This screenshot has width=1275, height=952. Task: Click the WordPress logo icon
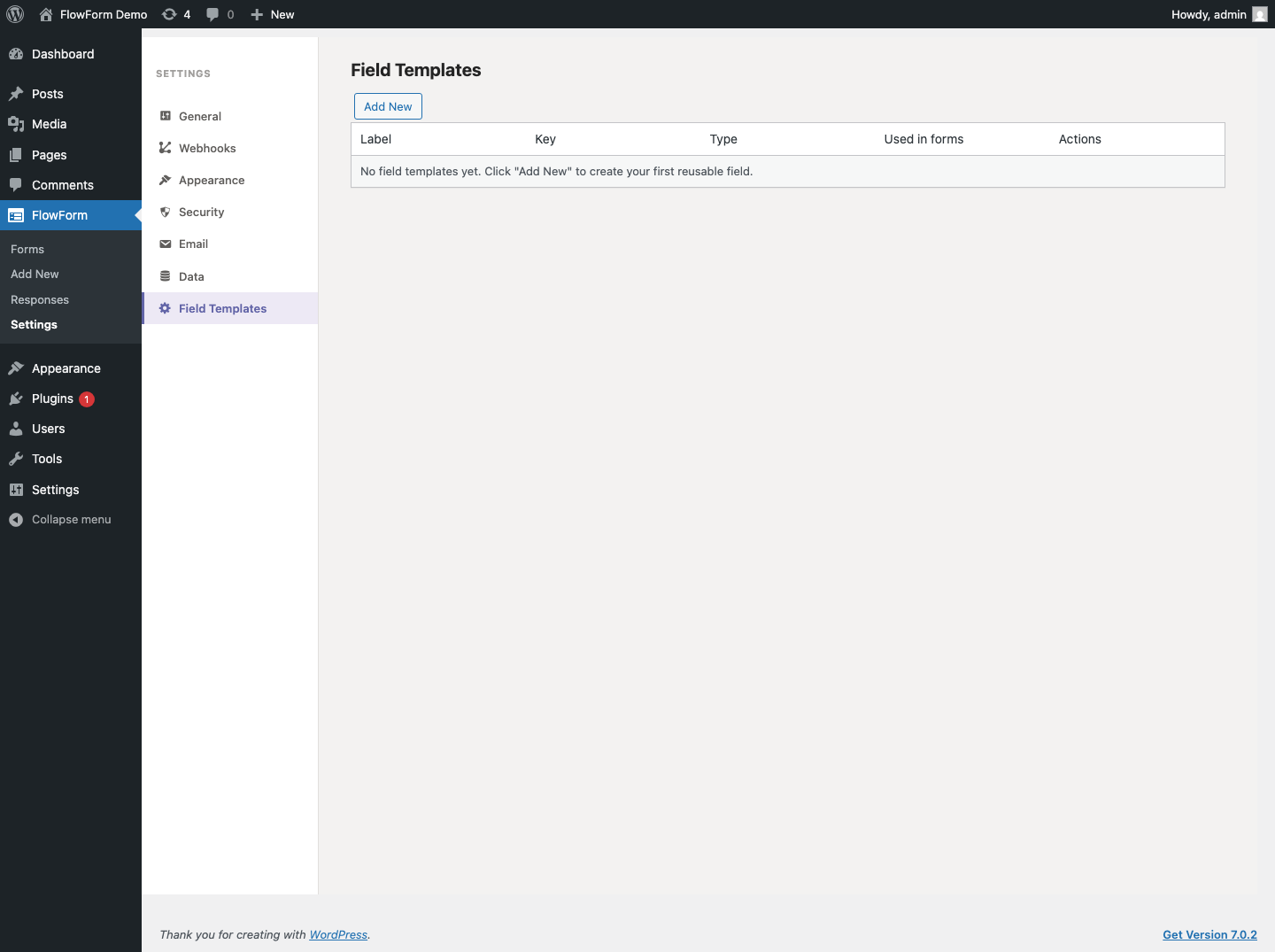(15, 14)
